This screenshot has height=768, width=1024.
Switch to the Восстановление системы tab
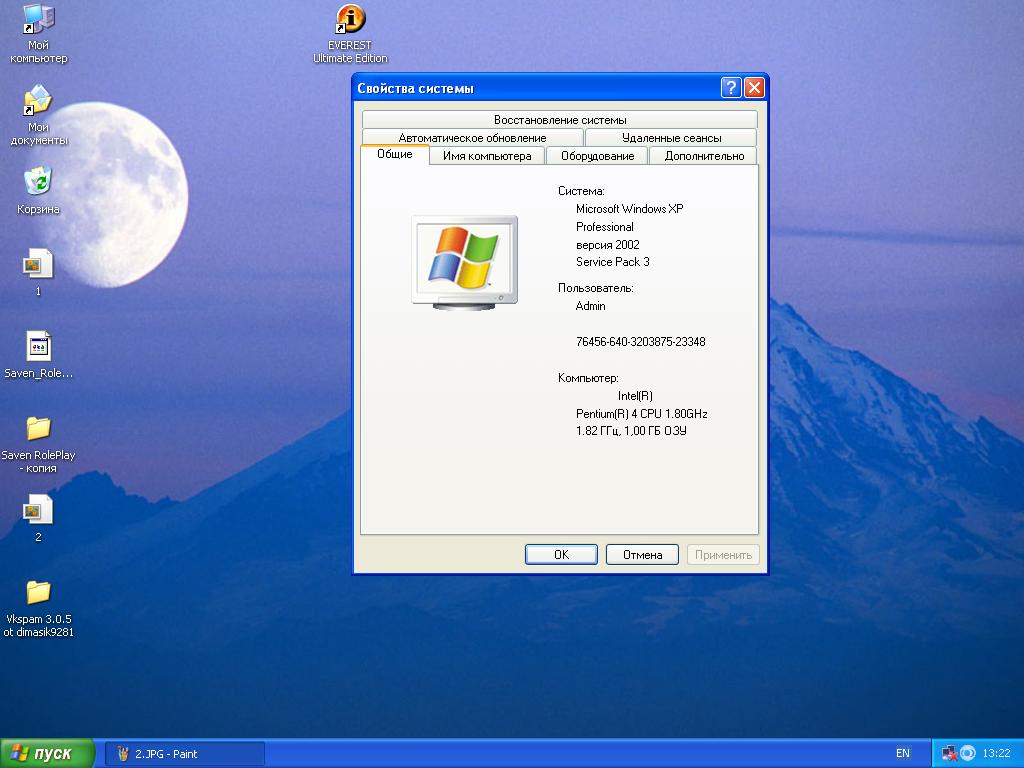pyautogui.click(x=559, y=120)
